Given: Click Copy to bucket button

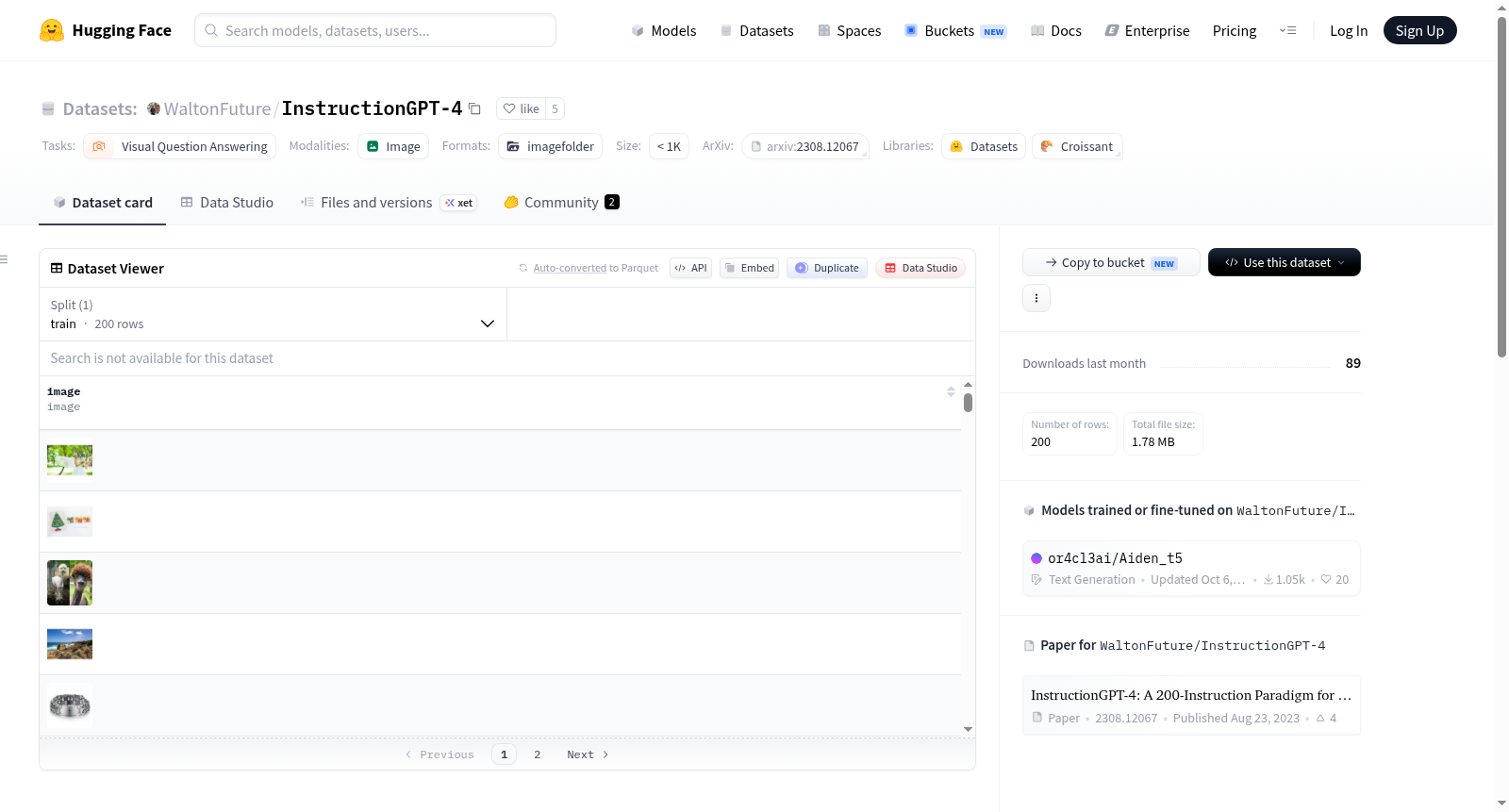Looking at the screenshot, I should point(1111,262).
